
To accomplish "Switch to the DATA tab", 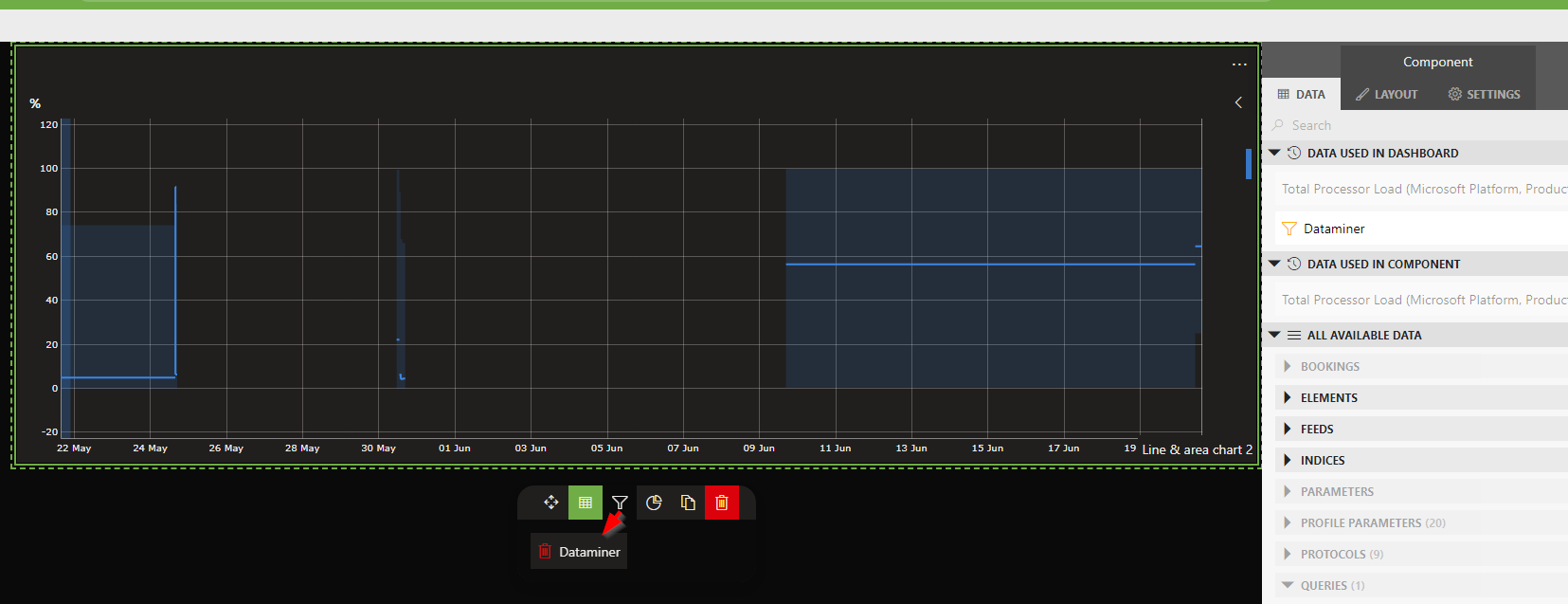I will (x=1302, y=94).
